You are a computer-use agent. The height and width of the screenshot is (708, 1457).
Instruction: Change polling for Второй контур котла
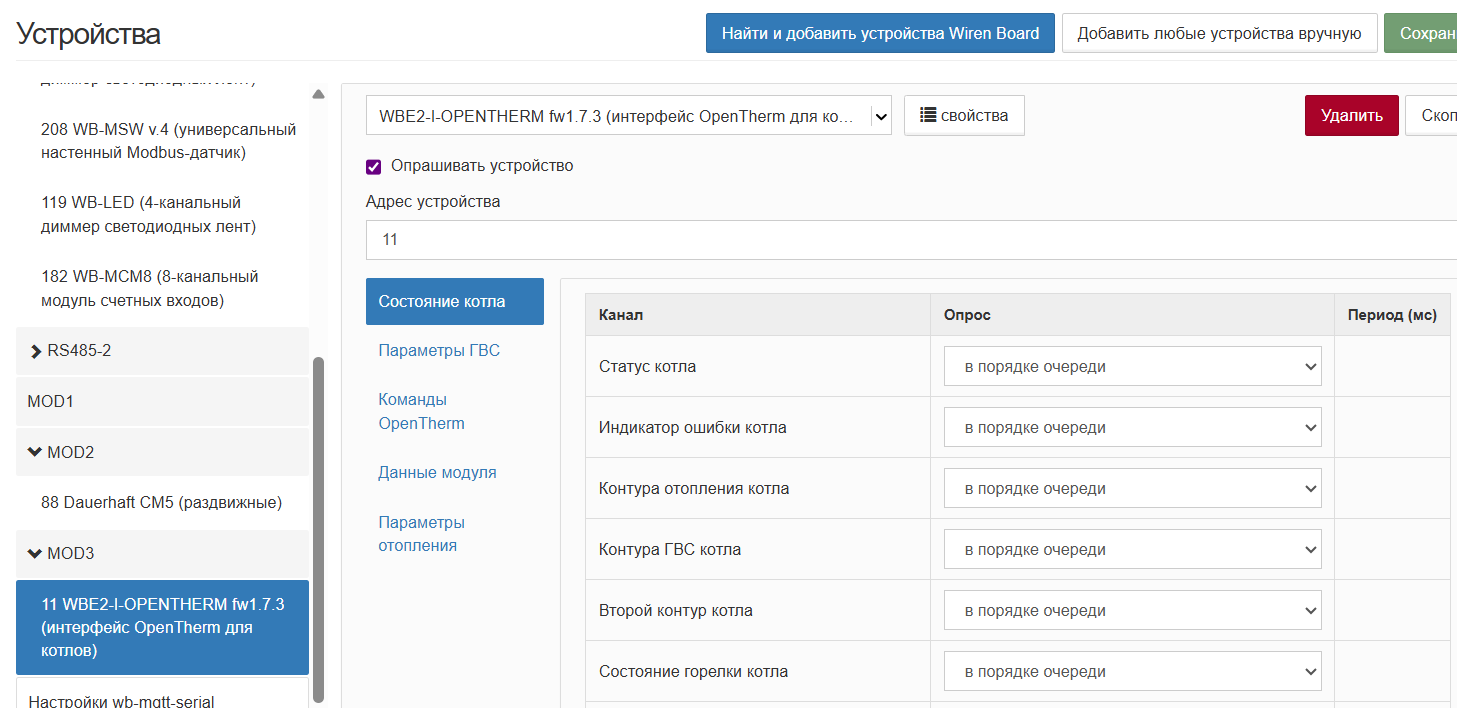point(1132,611)
